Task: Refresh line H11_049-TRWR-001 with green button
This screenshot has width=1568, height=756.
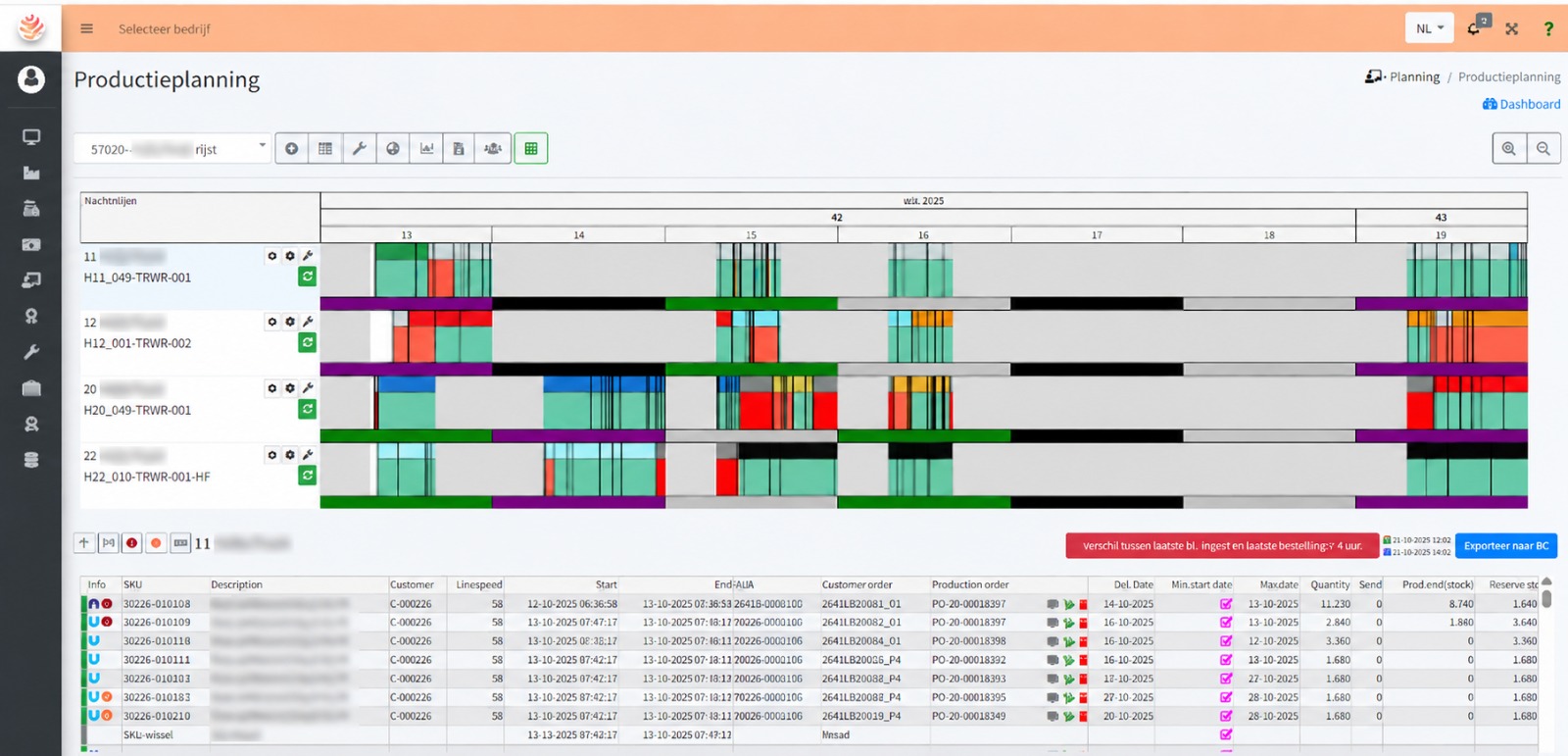Action: [307, 277]
